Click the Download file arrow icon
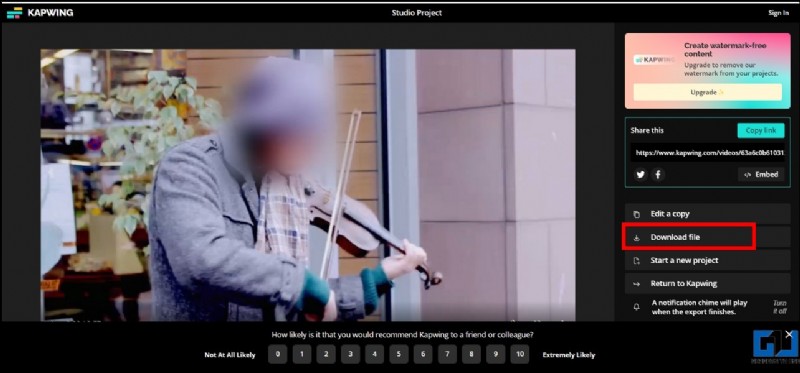The image size is (800, 373). (x=636, y=237)
